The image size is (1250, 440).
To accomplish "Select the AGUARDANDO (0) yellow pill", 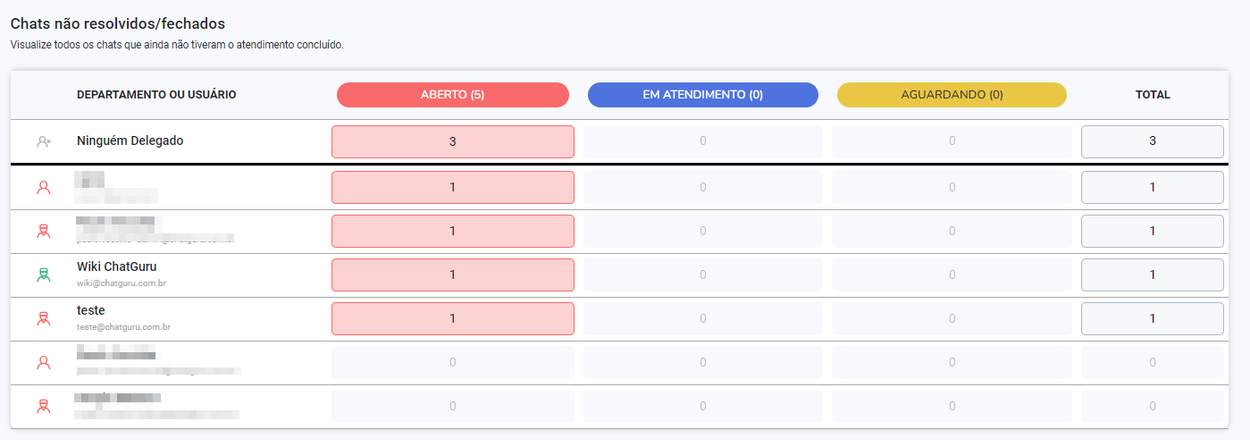I will [952, 95].
